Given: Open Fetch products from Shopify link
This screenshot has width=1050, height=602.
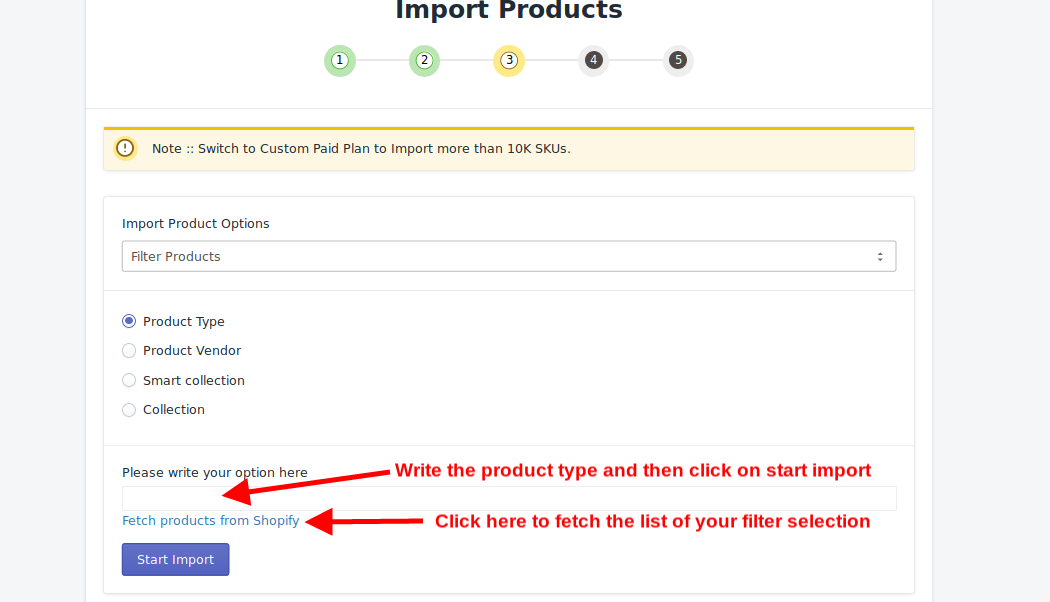Looking at the screenshot, I should (x=210, y=520).
